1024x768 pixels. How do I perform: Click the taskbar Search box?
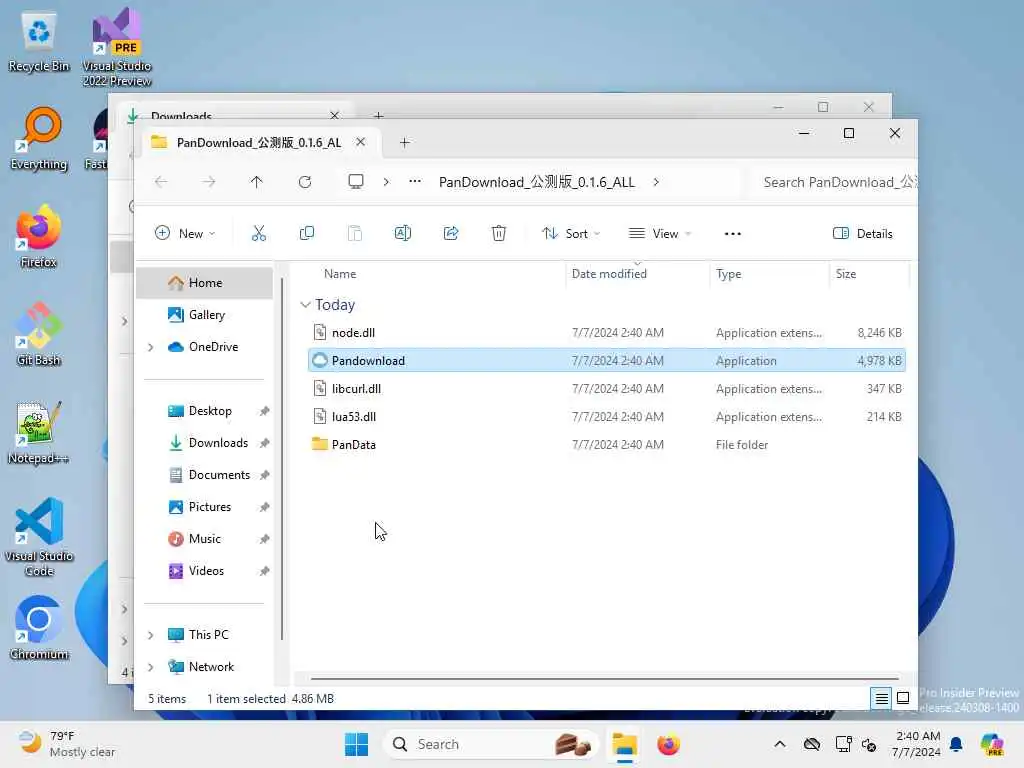tap(491, 744)
